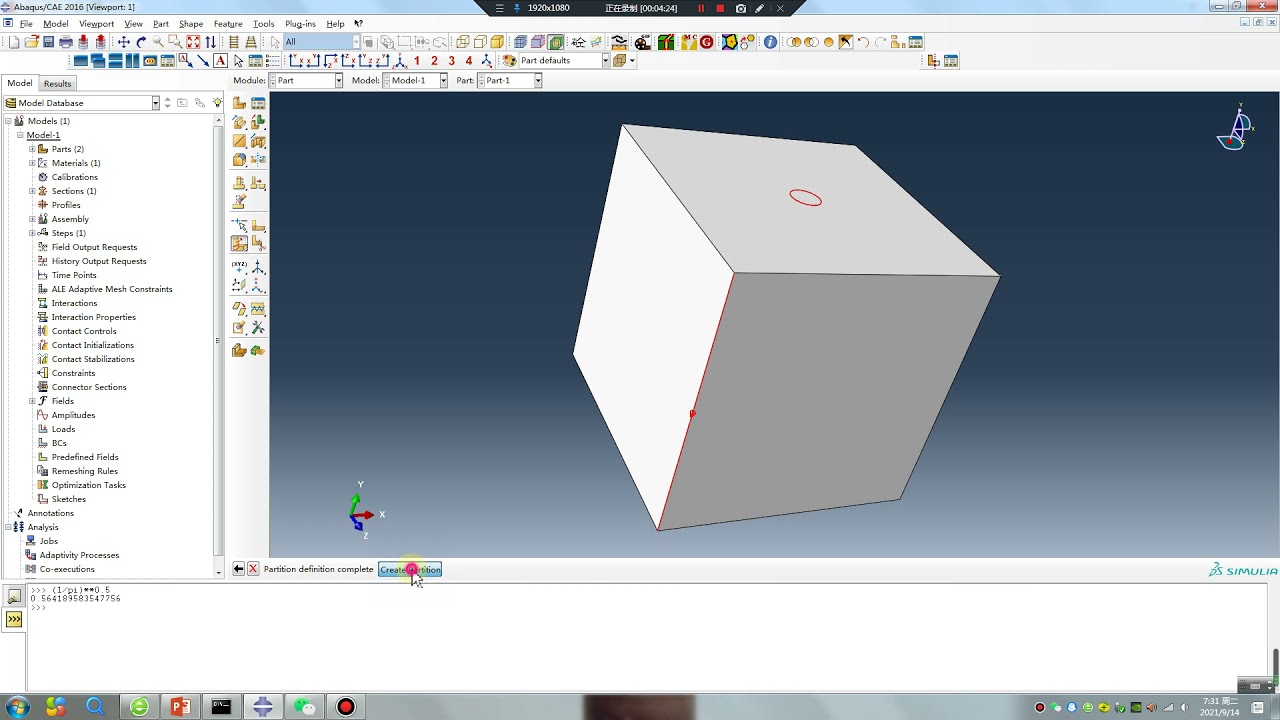Toggle Wireframe render style

pos(463,42)
